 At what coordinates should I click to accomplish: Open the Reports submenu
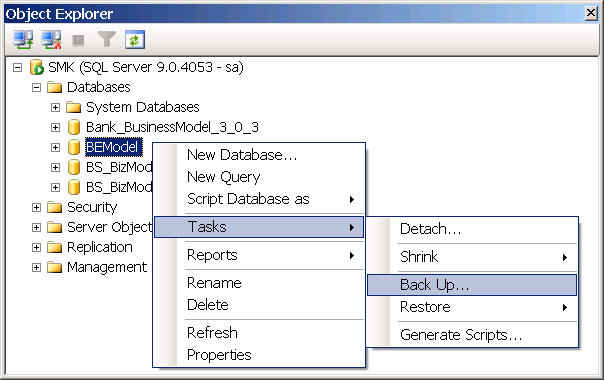click(259, 255)
